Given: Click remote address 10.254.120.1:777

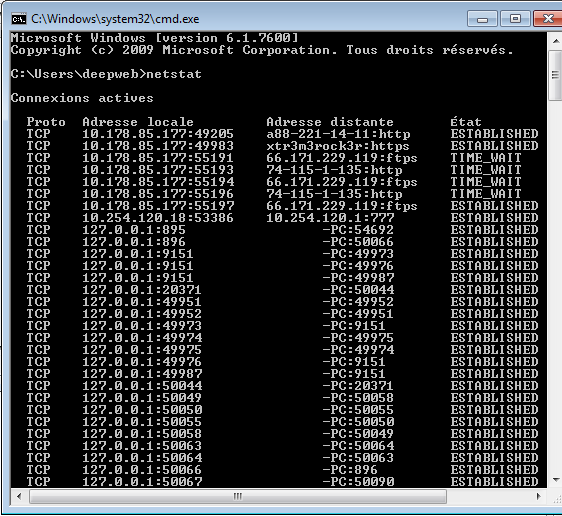Looking at the screenshot, I should click(x=330, y=218).
